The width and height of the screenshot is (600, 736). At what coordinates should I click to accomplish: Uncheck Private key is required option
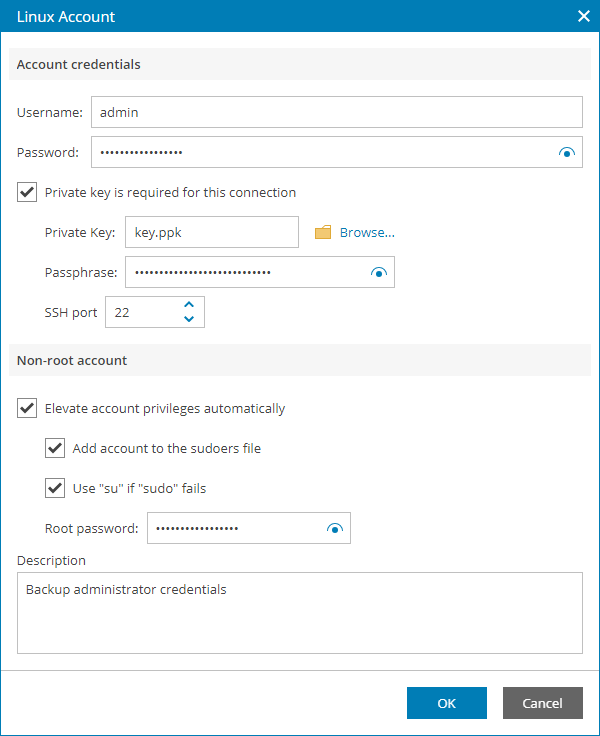28,192
